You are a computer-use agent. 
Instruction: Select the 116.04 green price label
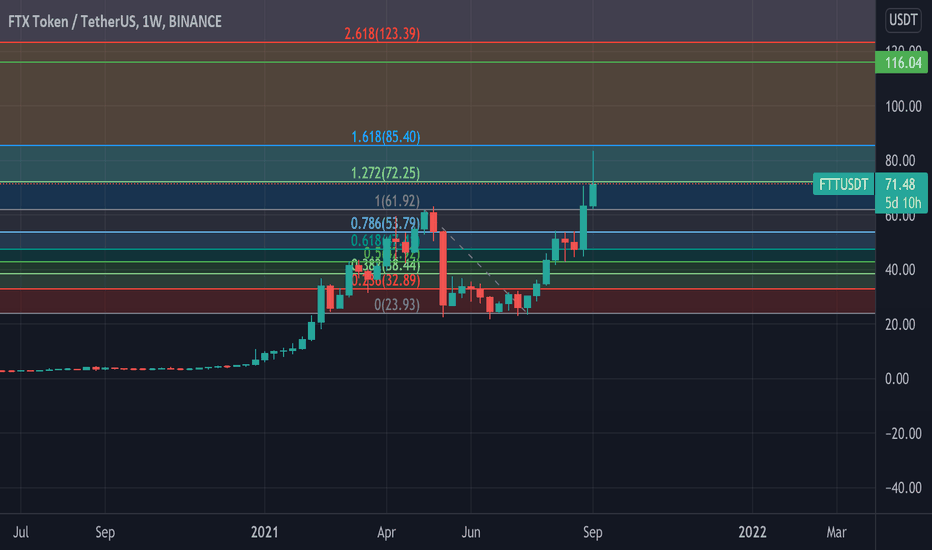pyautogui.click(x=902, y=62)
